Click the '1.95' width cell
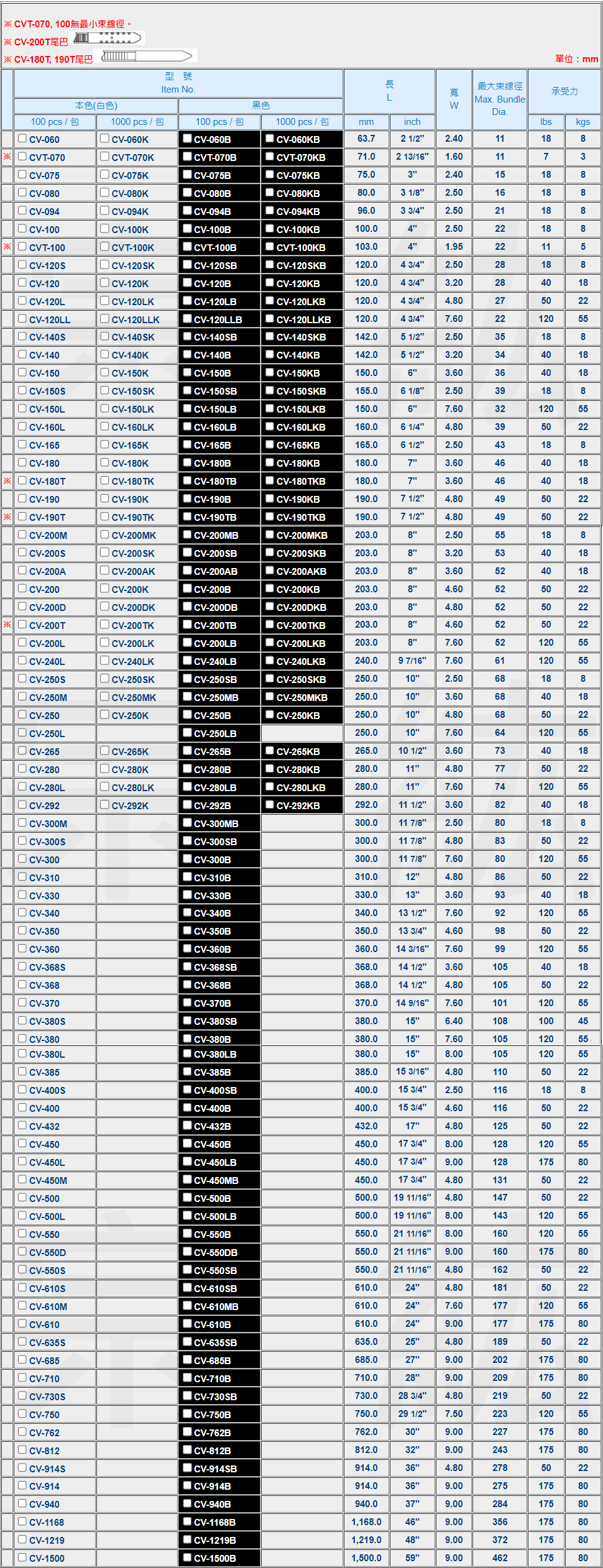 point(454,247)
